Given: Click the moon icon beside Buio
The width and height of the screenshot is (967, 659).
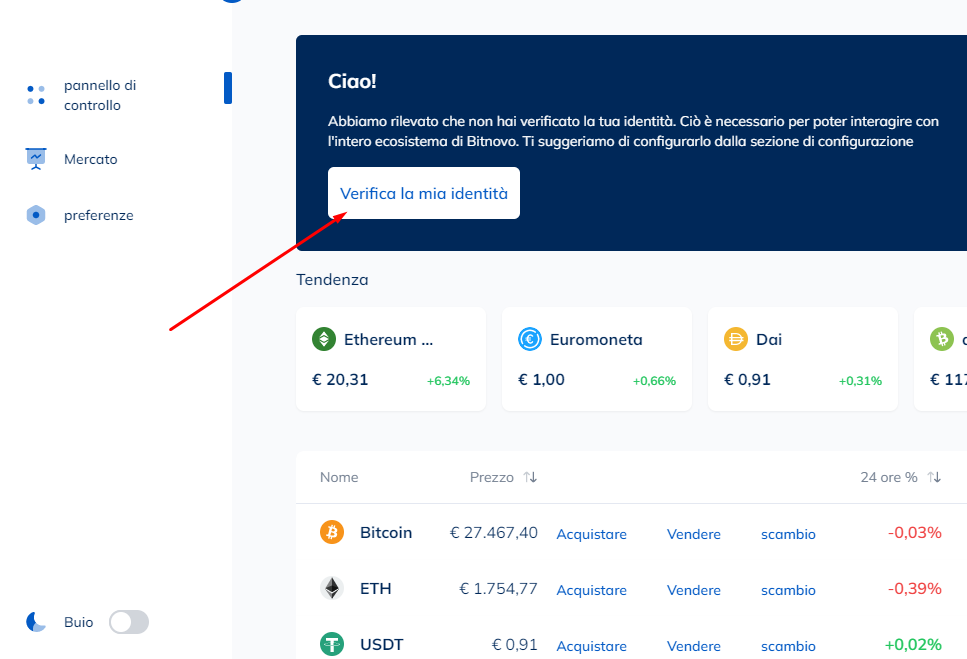Looking at the screenshot, I should tap(36, 622).
